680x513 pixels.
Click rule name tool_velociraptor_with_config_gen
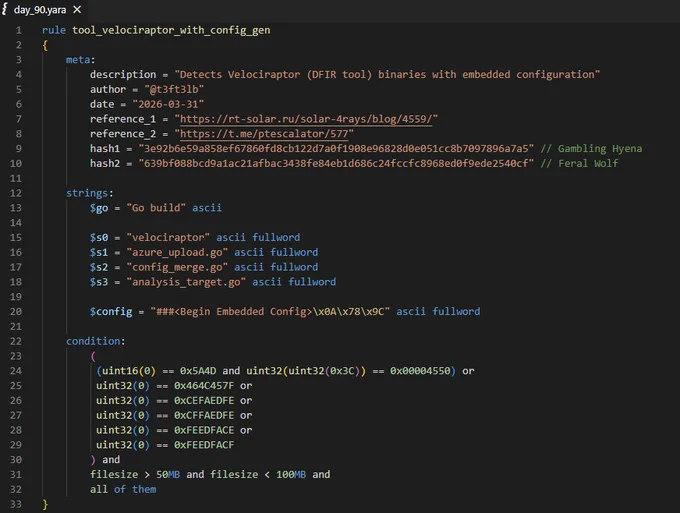(171, 30)
